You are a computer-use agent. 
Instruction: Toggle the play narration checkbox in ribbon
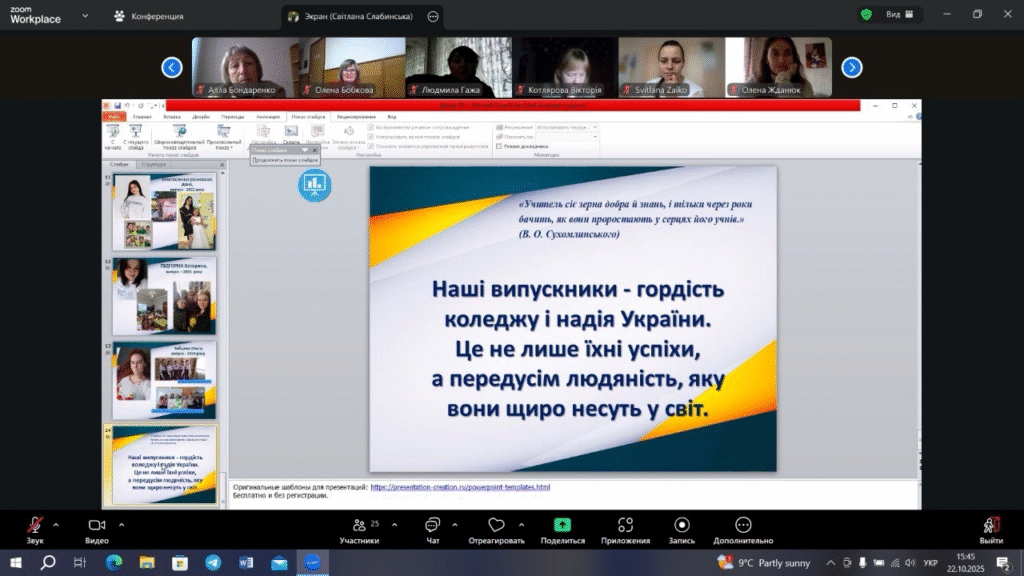point(371,128)
